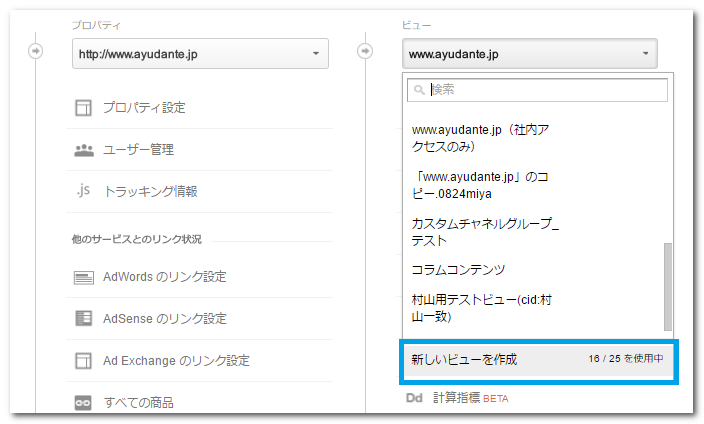The height and width of the screenshot is (424, 704).
Task: Click the 検索 view search field
Action: coord(537,90)
